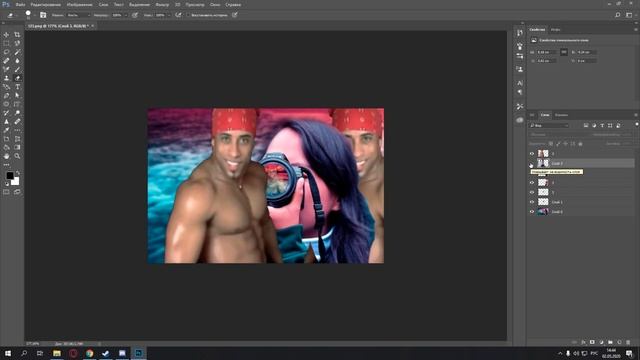This screenshot has height=360, width=640.
Task: Open the Изображение menu
Action: pos(80,4)
